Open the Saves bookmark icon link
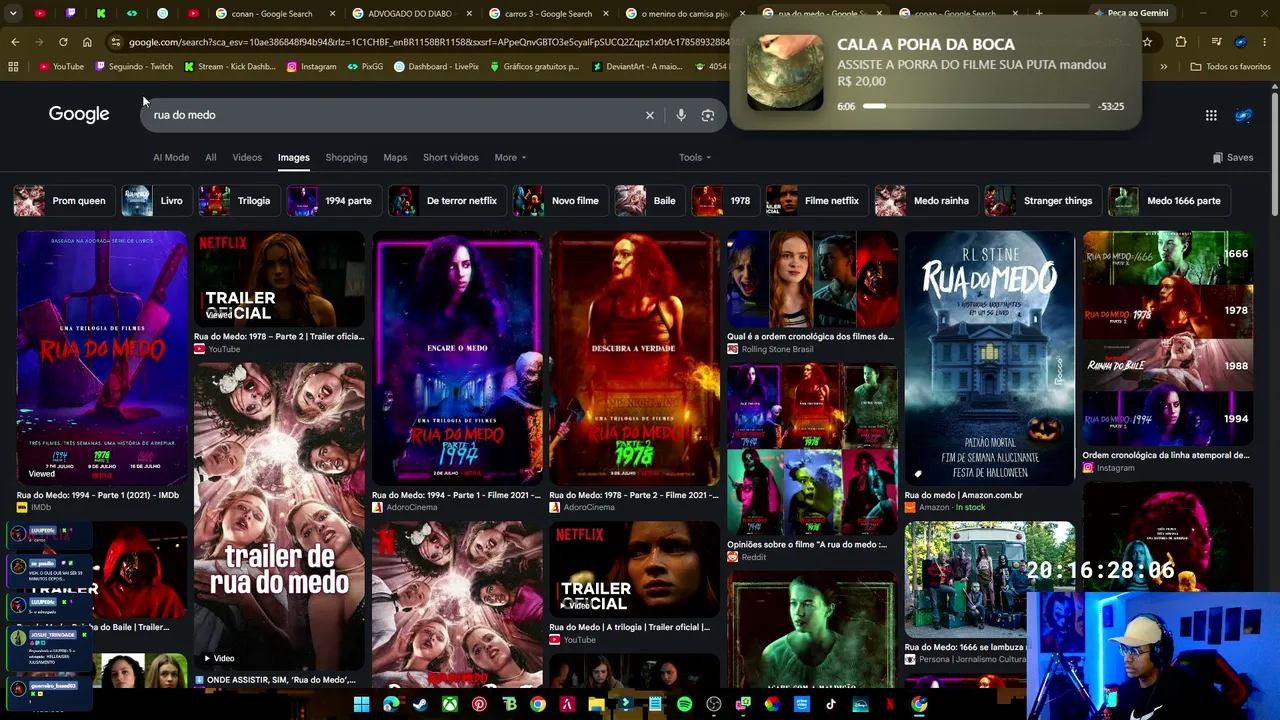The height and width of the screenshot is (720, 1280). 1232,157
